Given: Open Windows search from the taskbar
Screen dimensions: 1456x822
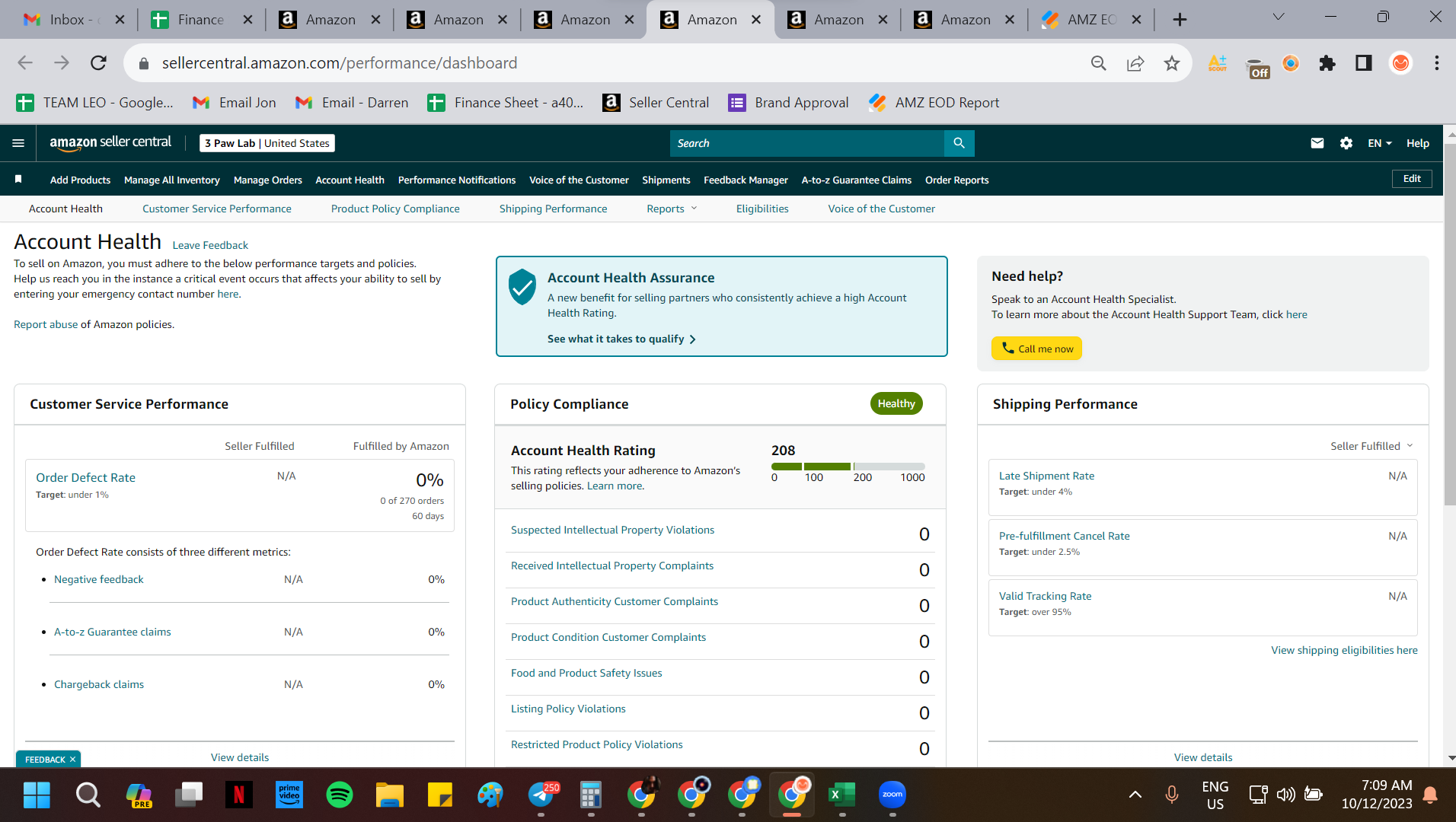Looking at the screenshot, I should tap(88, 795).
